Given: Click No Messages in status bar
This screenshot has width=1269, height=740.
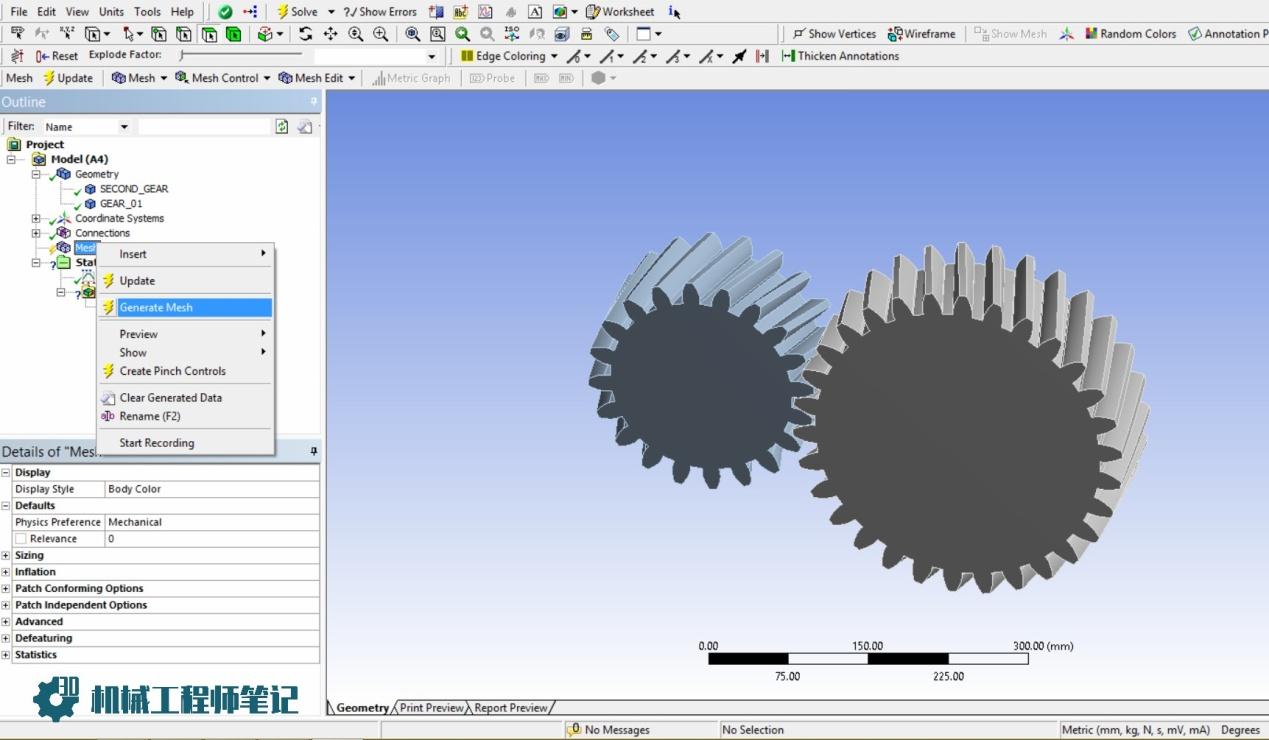Looking at the screenshot, I should coord(617,730).
